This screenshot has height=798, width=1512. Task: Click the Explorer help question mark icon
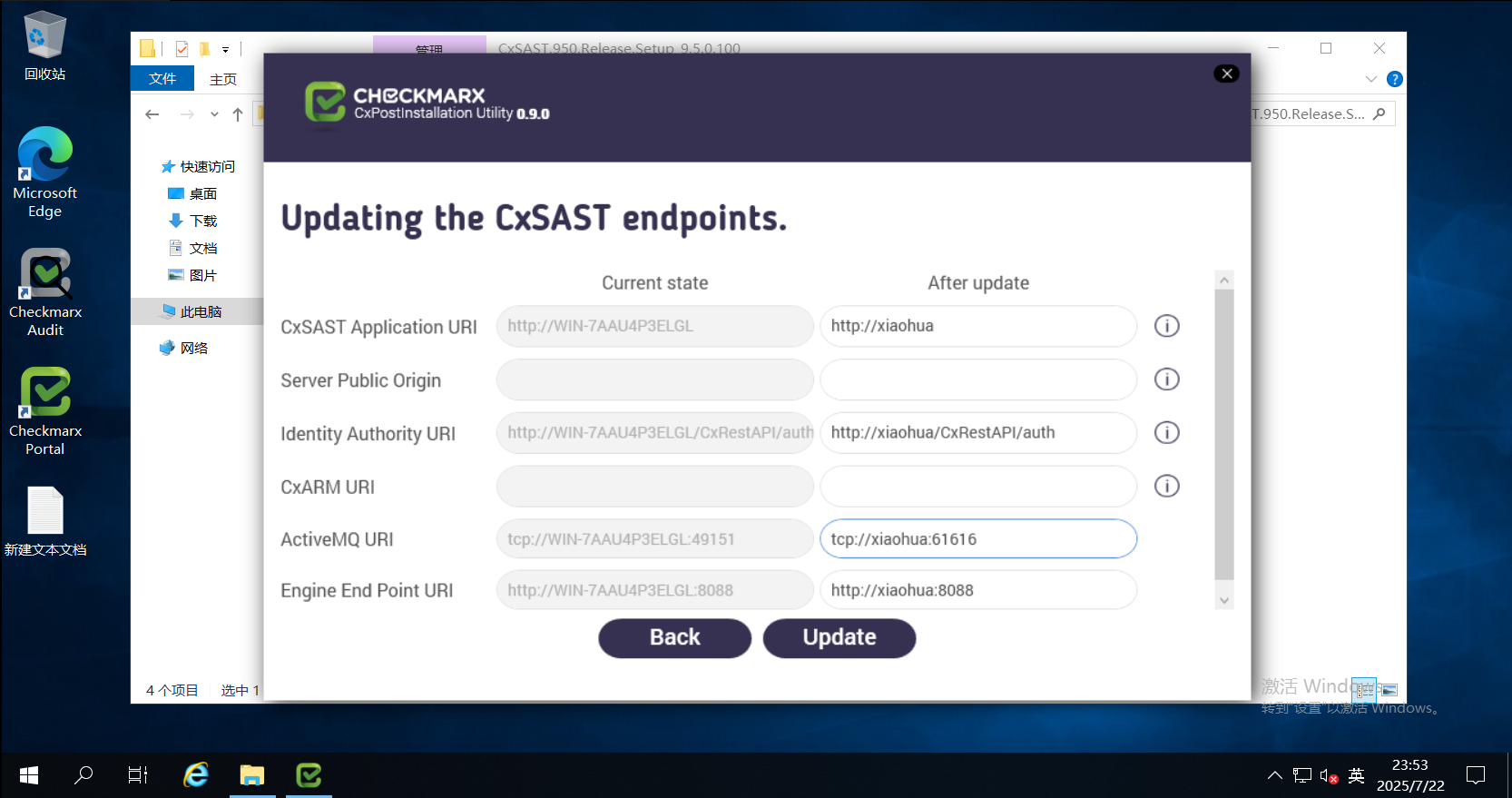[x=1395, y=79]
